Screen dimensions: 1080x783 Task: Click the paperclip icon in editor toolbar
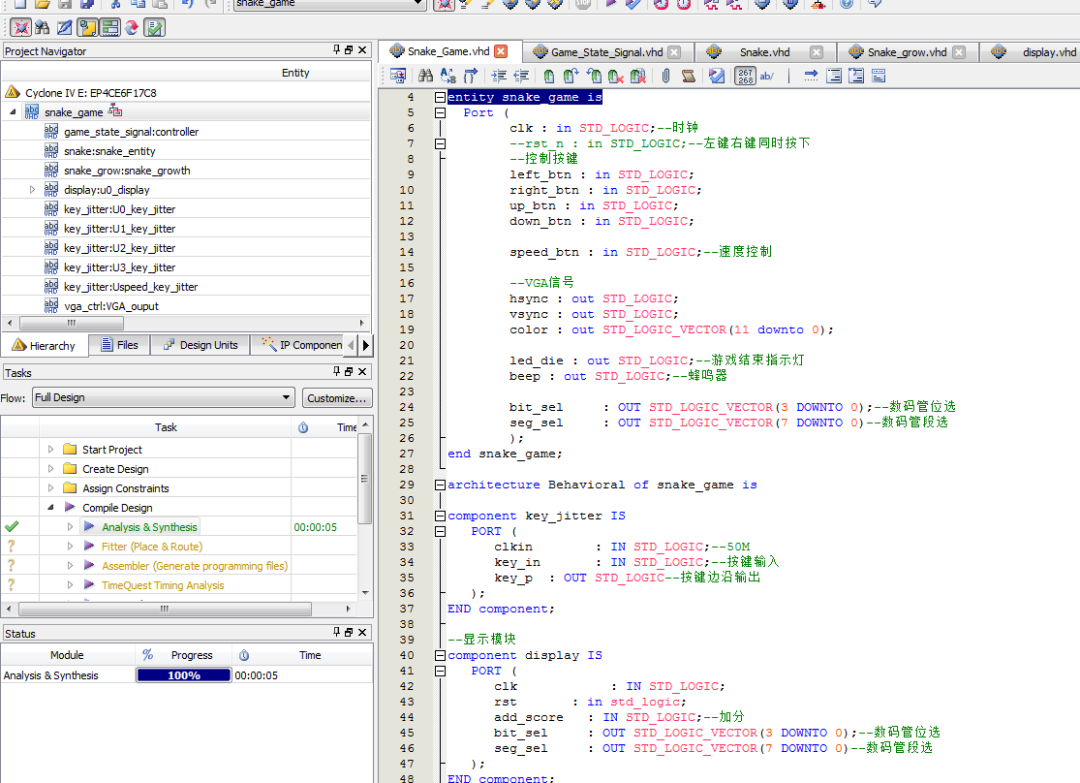tap(665, 76)
